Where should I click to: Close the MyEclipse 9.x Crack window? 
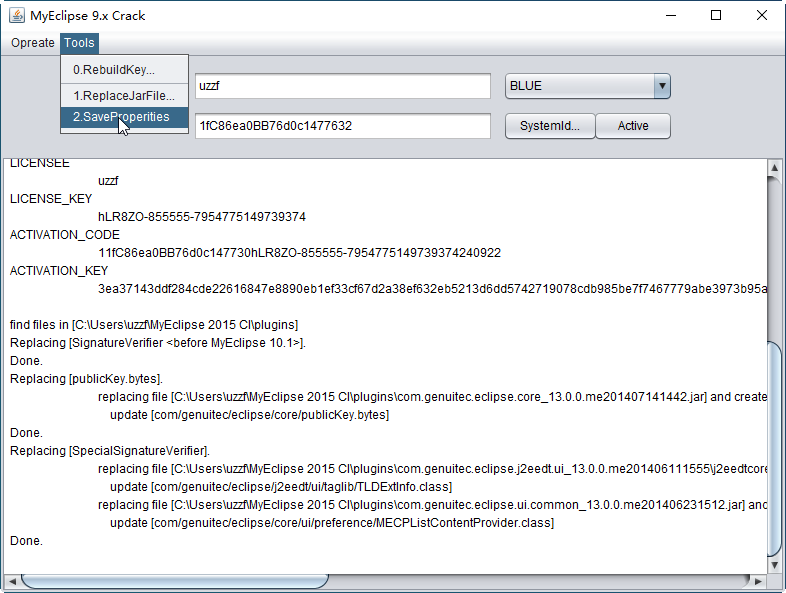(762, 15)
